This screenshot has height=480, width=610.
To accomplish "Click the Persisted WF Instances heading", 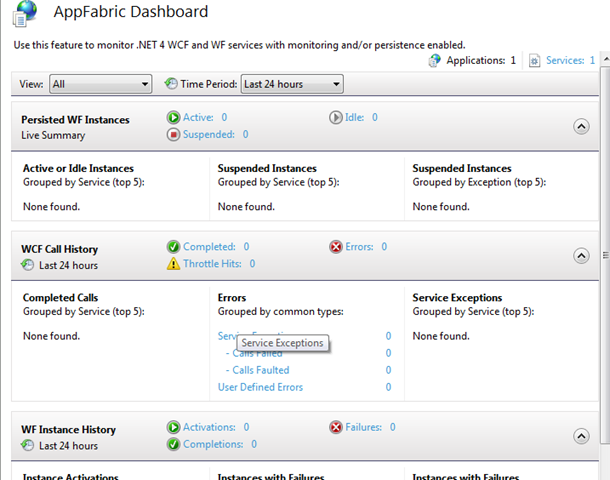I will point(75,120).
